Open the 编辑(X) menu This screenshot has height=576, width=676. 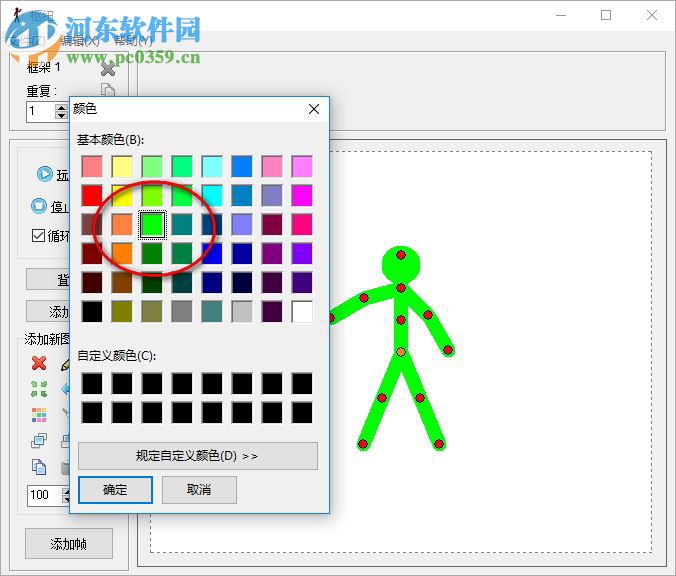click(x=80, y=41)
